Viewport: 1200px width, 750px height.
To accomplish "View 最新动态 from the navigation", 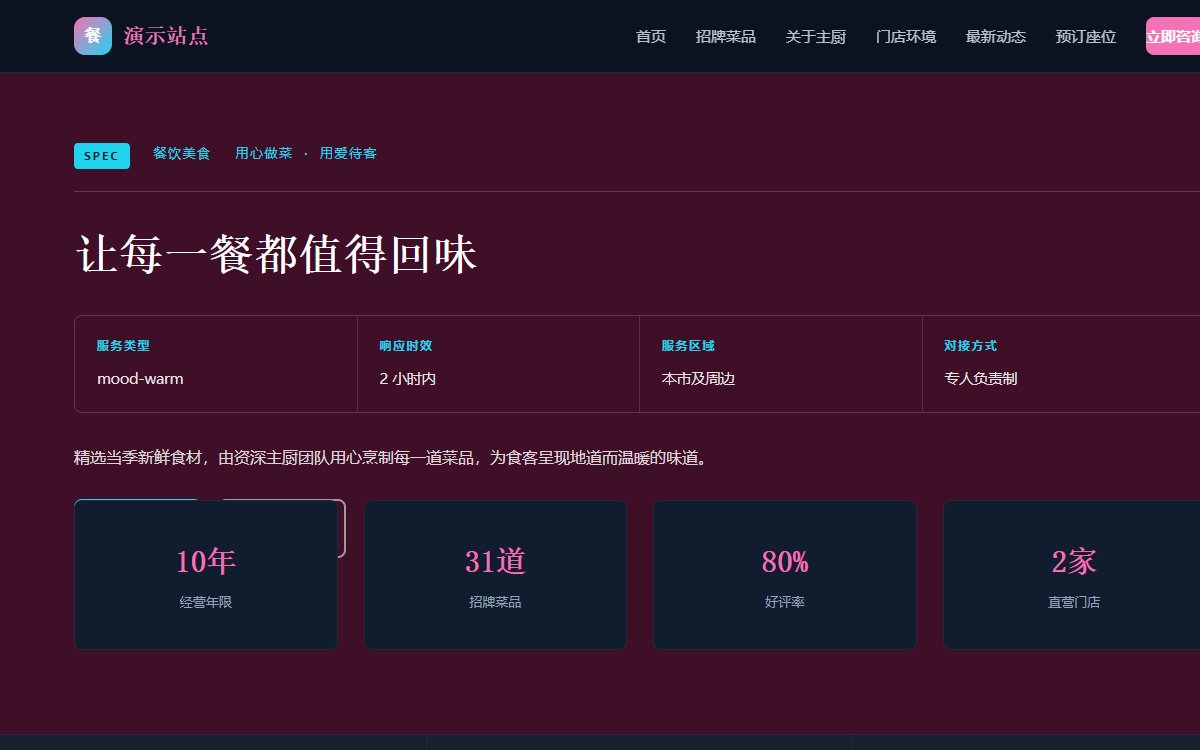I will tap(996, 37).
